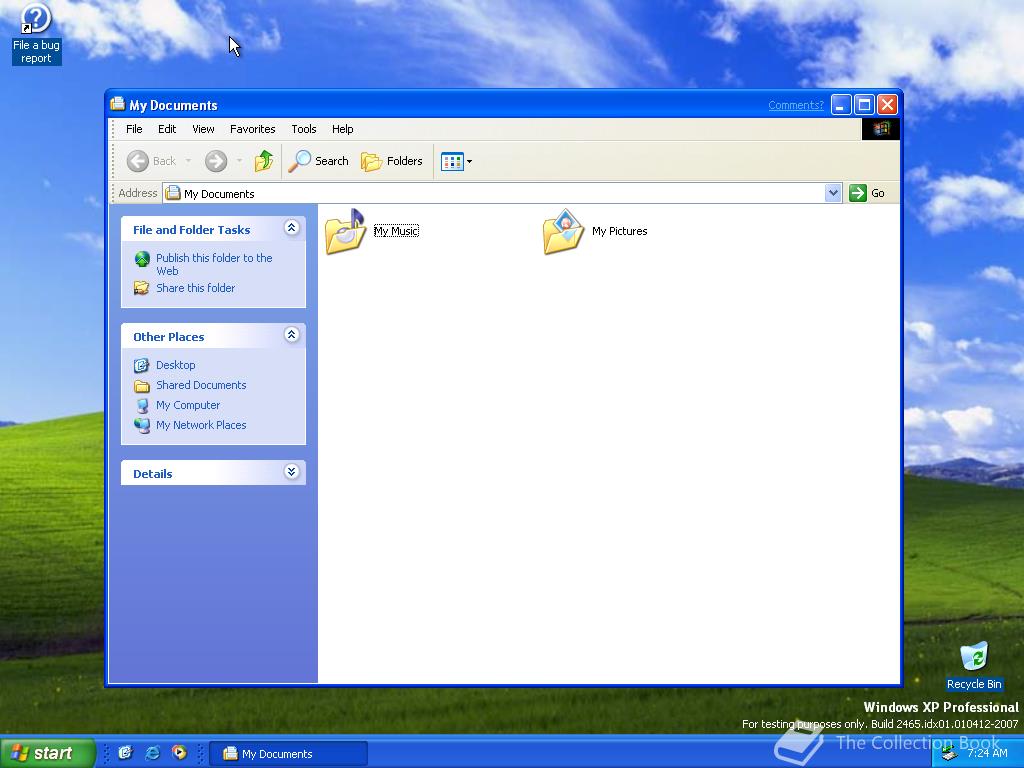1024x768 pixels.
Task: Open the My Pictures folder icon
Action: pyautogui.click(x=563, y=231)
